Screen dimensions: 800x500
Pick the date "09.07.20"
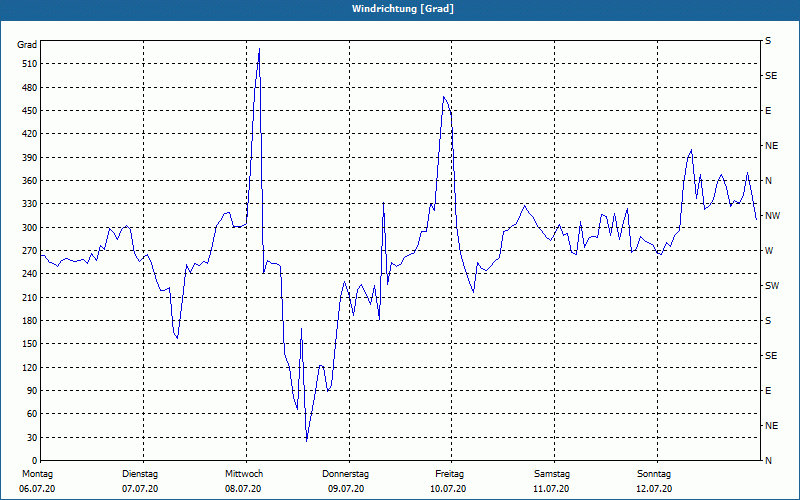tap(346, 489)
